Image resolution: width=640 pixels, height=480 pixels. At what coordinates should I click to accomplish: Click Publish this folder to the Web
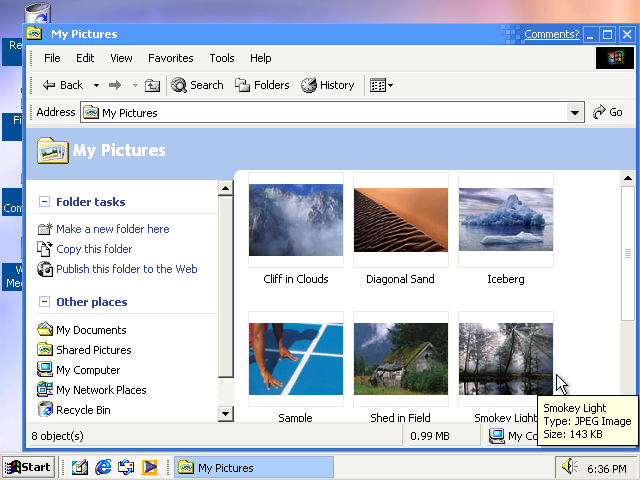coord(127,269)
